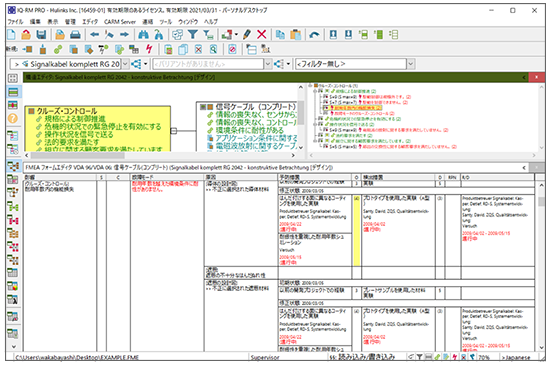550x366 pixels.
Task: Select 操作状況を信号で送る function item
Action: point(79,134)
